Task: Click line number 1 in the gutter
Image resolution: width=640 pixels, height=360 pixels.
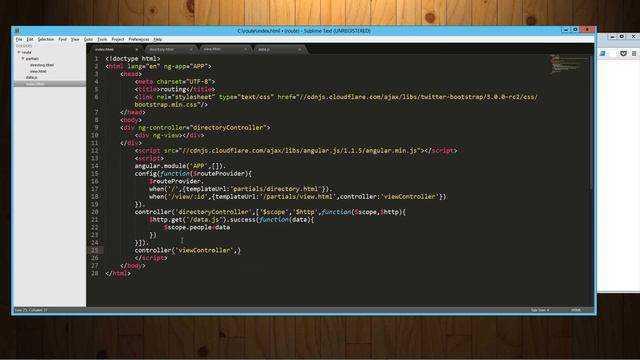Action: pyautogui.click(x=96, y=59)
